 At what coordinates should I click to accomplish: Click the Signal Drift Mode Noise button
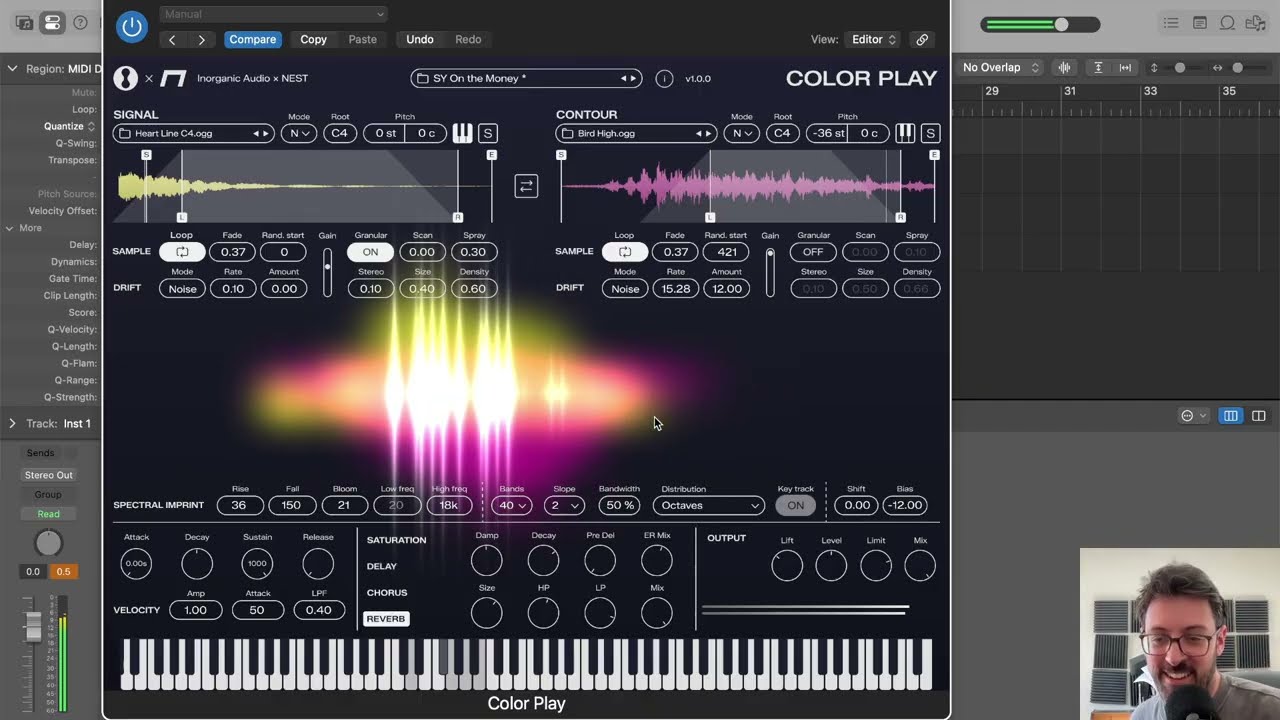[x=182, y=289]
